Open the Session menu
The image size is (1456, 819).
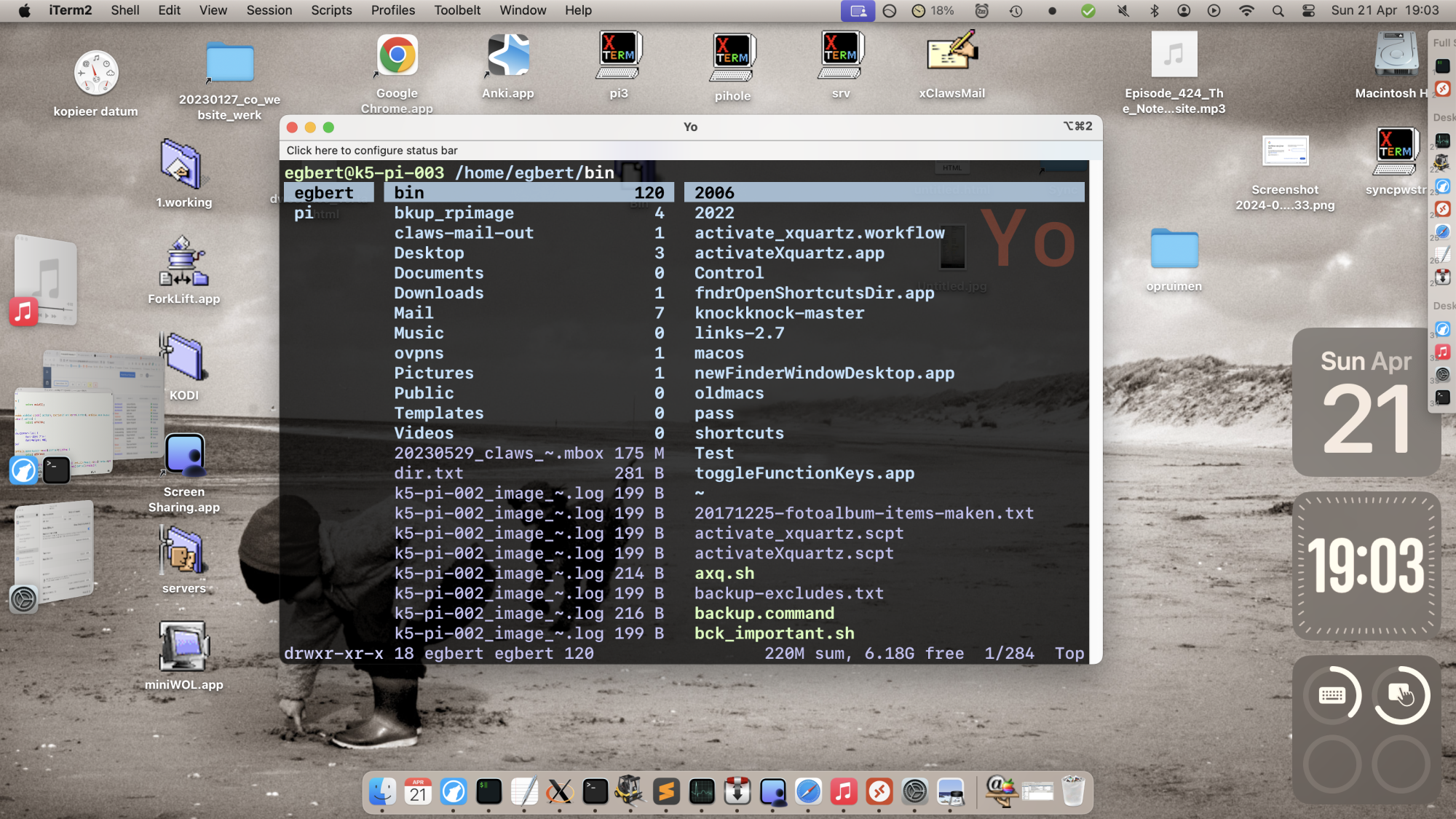(269, 10)
